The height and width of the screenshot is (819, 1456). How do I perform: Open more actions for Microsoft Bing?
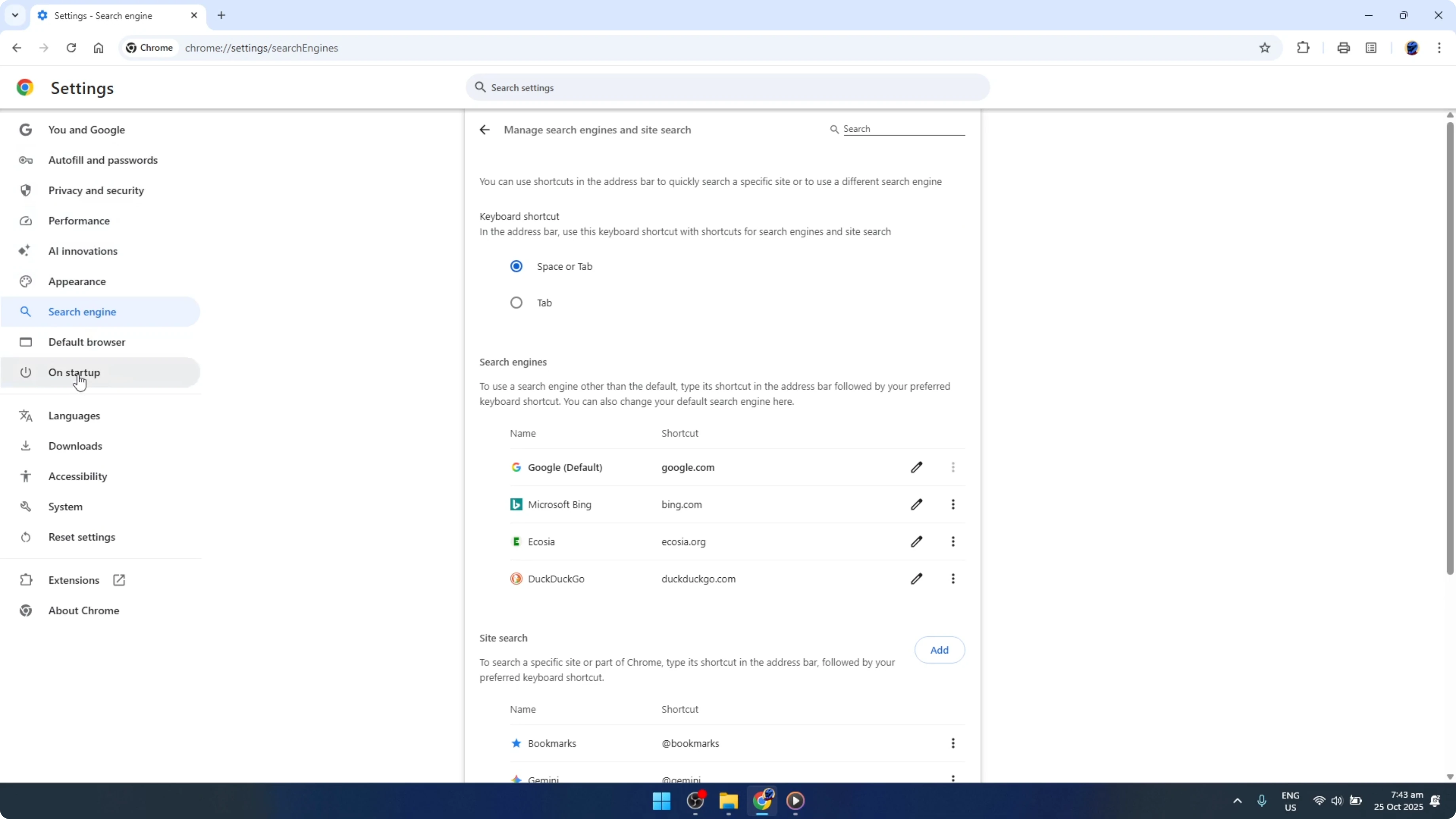953,504
